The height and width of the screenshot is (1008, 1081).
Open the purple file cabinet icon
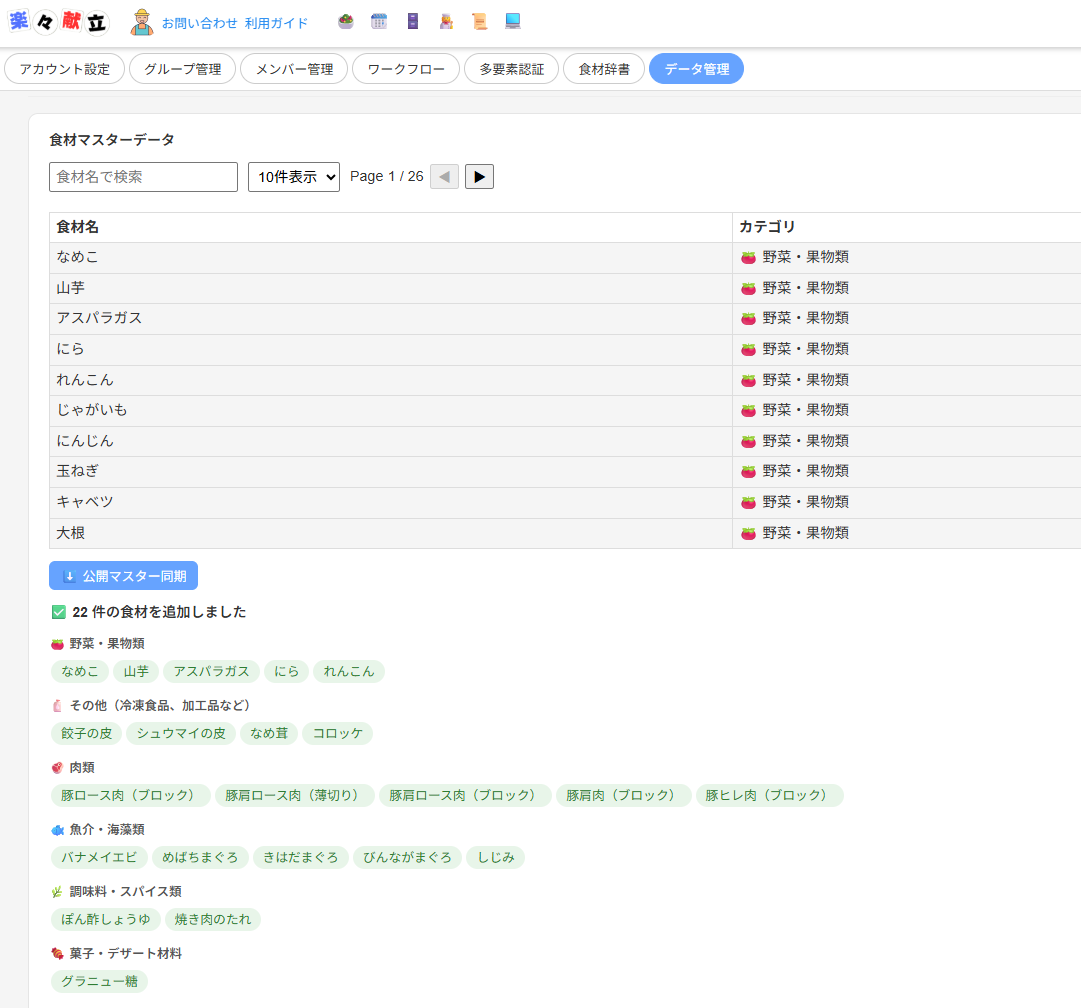tap(413, 21)
